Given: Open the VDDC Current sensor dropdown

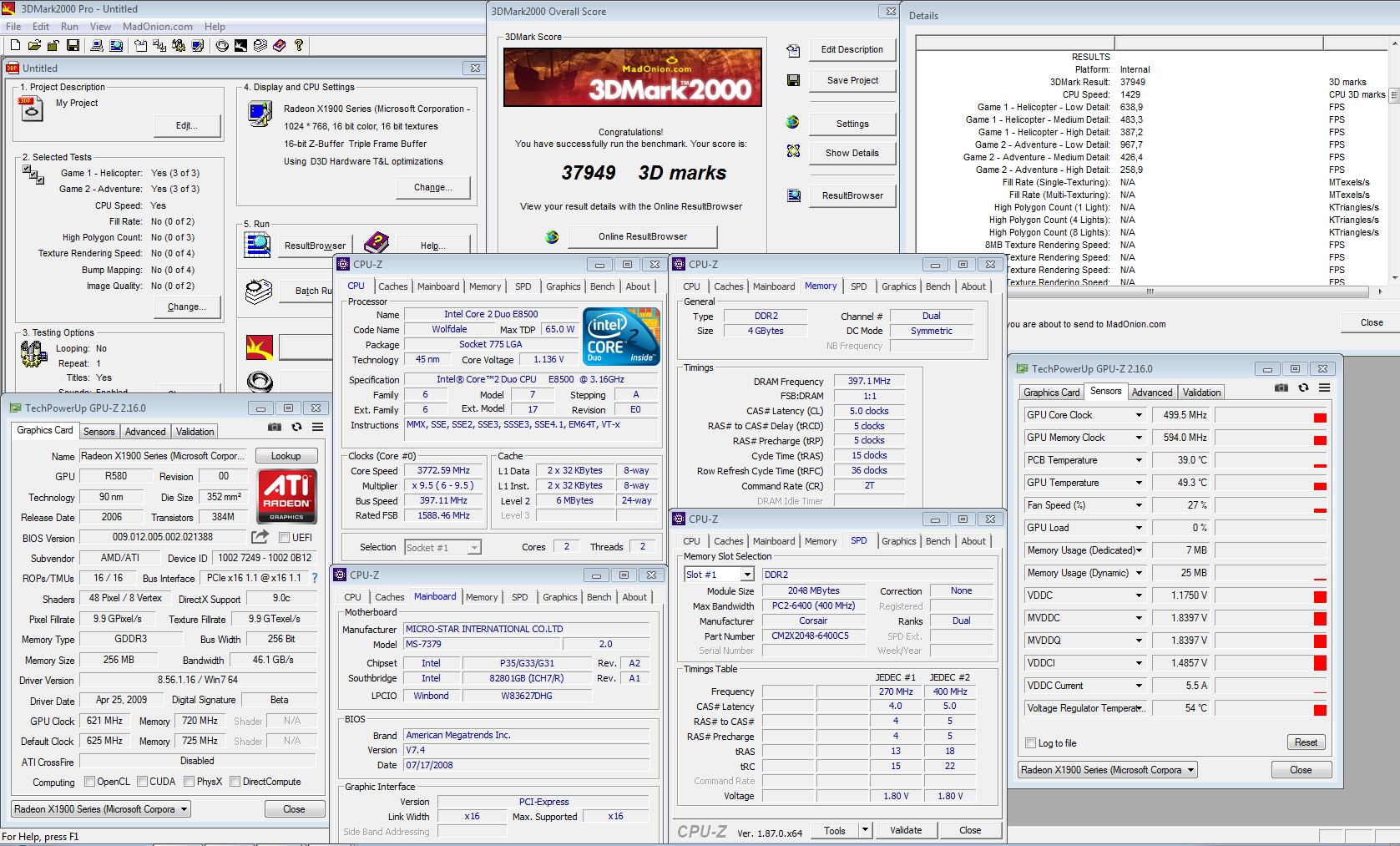Looking at the screenshot, I should click(x=1138, y=686).
